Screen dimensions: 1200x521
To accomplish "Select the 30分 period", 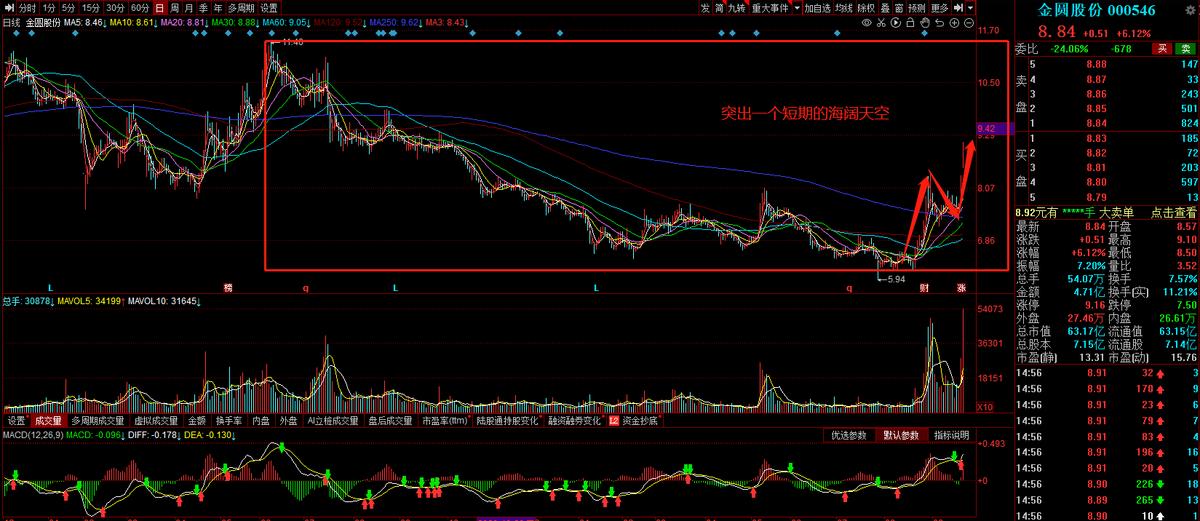I will 115,8.
